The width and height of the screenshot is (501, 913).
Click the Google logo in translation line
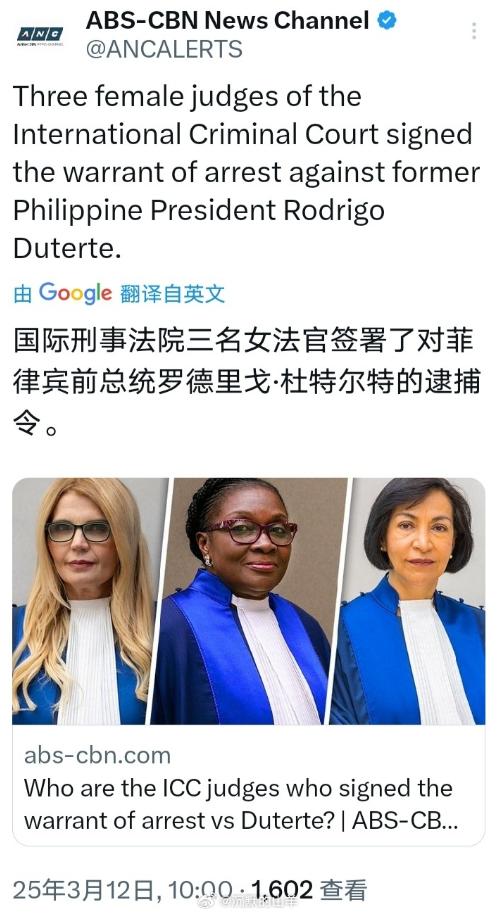pyautogui.click(x=75, y=293)
